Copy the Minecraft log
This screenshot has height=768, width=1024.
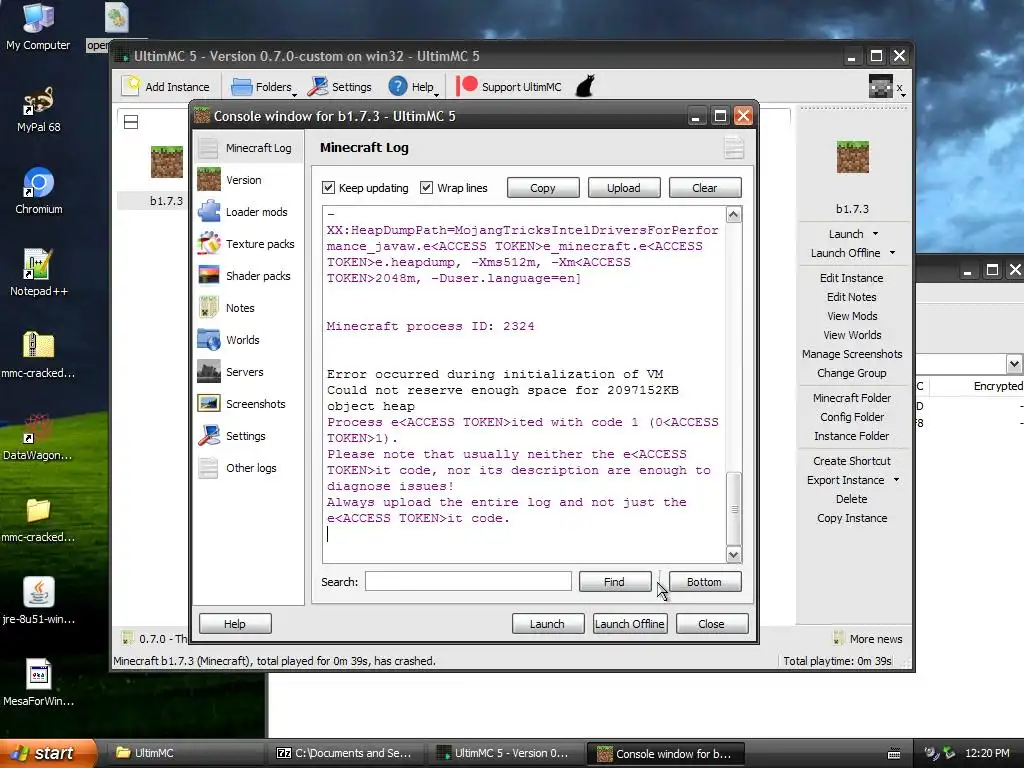point(543,188)
